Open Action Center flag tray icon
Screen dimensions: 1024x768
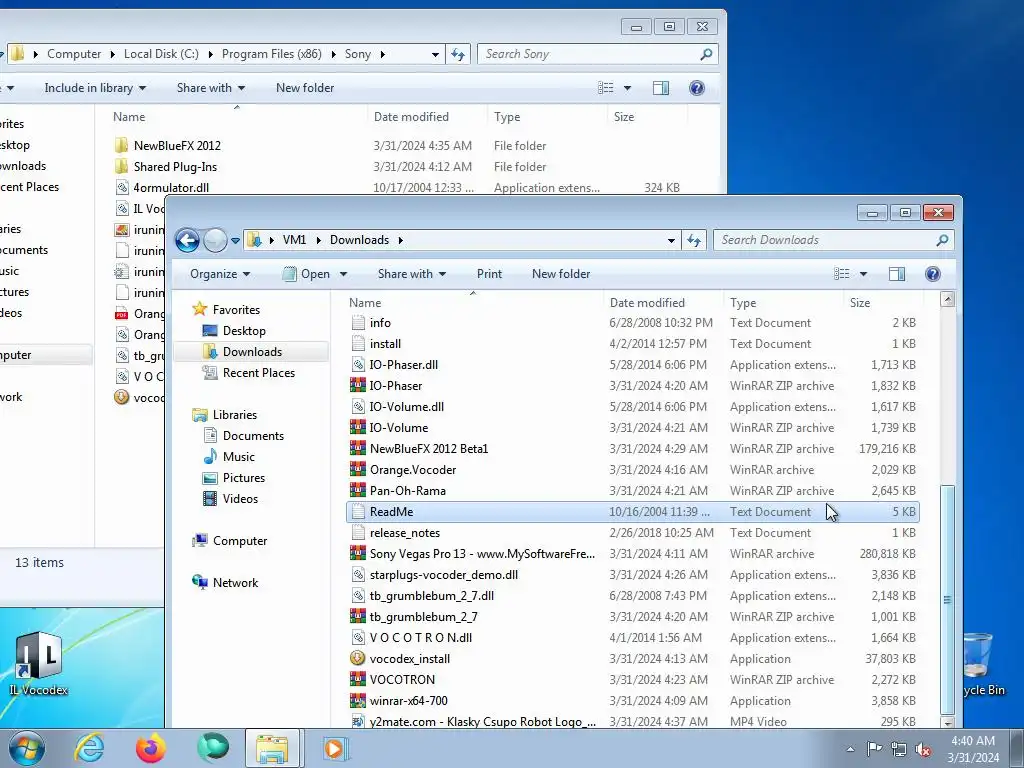pos(874,749)
